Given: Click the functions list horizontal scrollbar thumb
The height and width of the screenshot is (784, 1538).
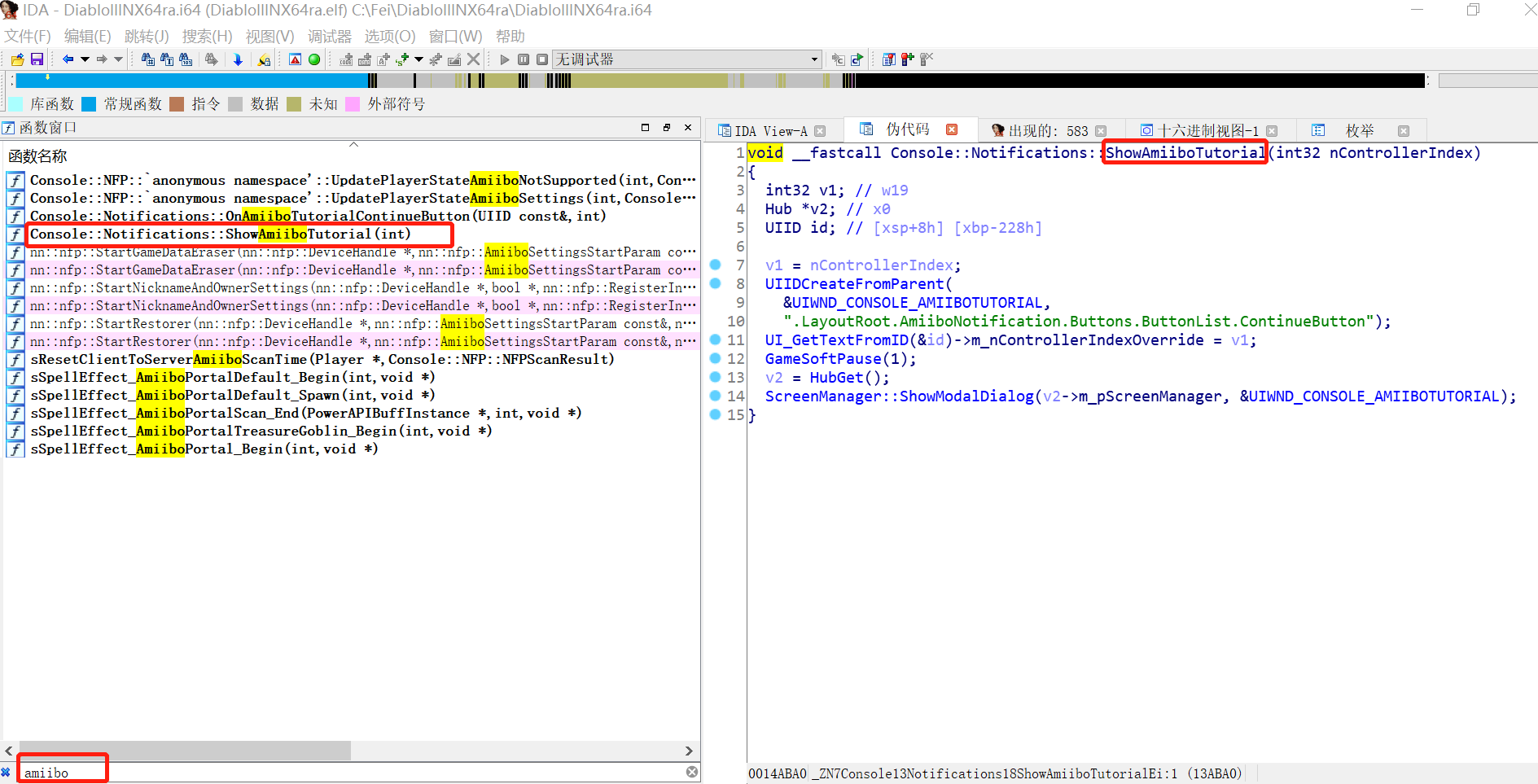Looking at the screenshot, I should tap(183, 751).
